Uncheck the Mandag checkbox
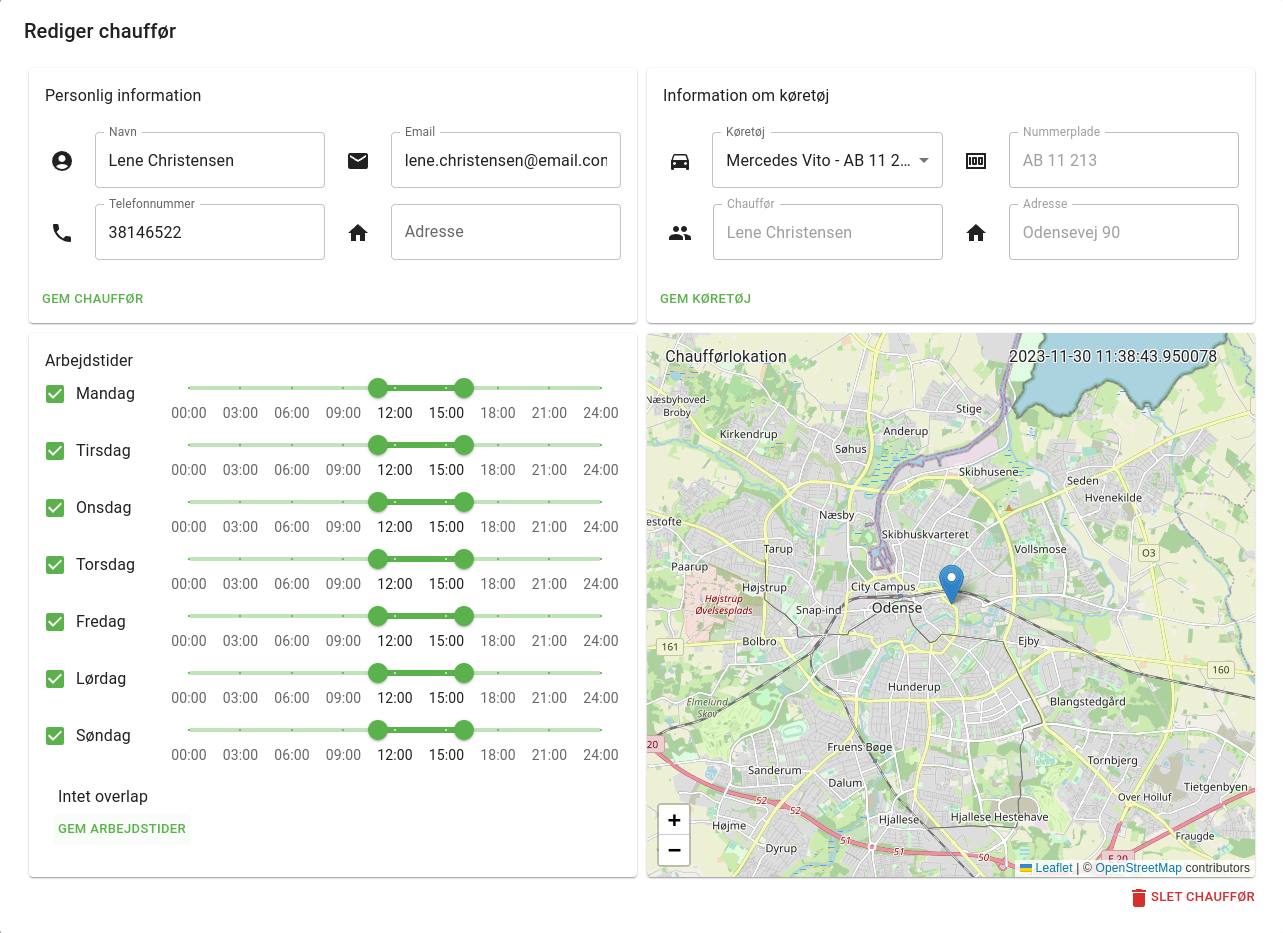This screenshot has height=933, width=1283. click(x=56, y=394)
